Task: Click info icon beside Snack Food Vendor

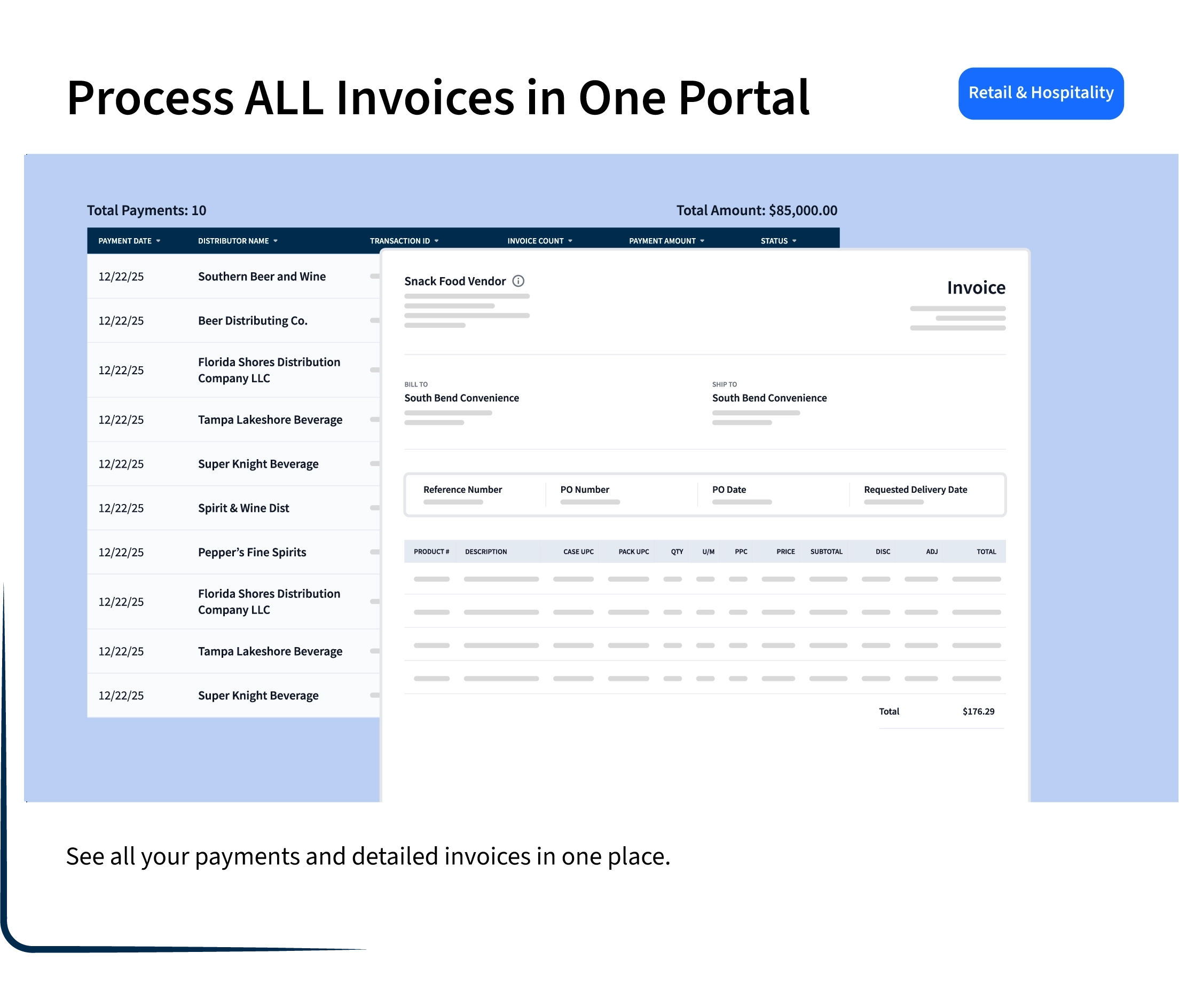Action: (x=518, y=281)
